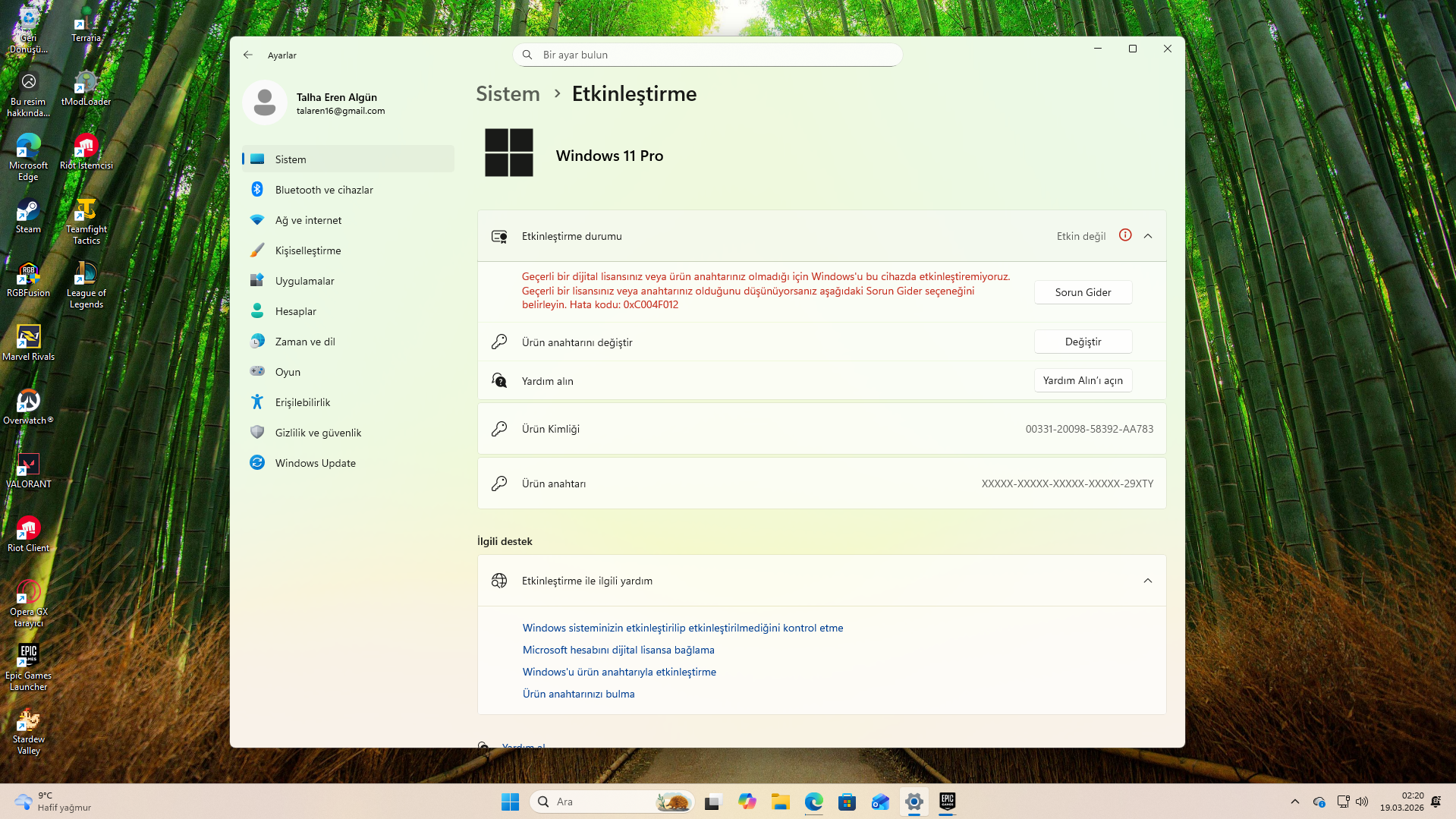Go back with the Settings back arrow
Viewport: 1456px width, 819px height.
click(248, 55)
